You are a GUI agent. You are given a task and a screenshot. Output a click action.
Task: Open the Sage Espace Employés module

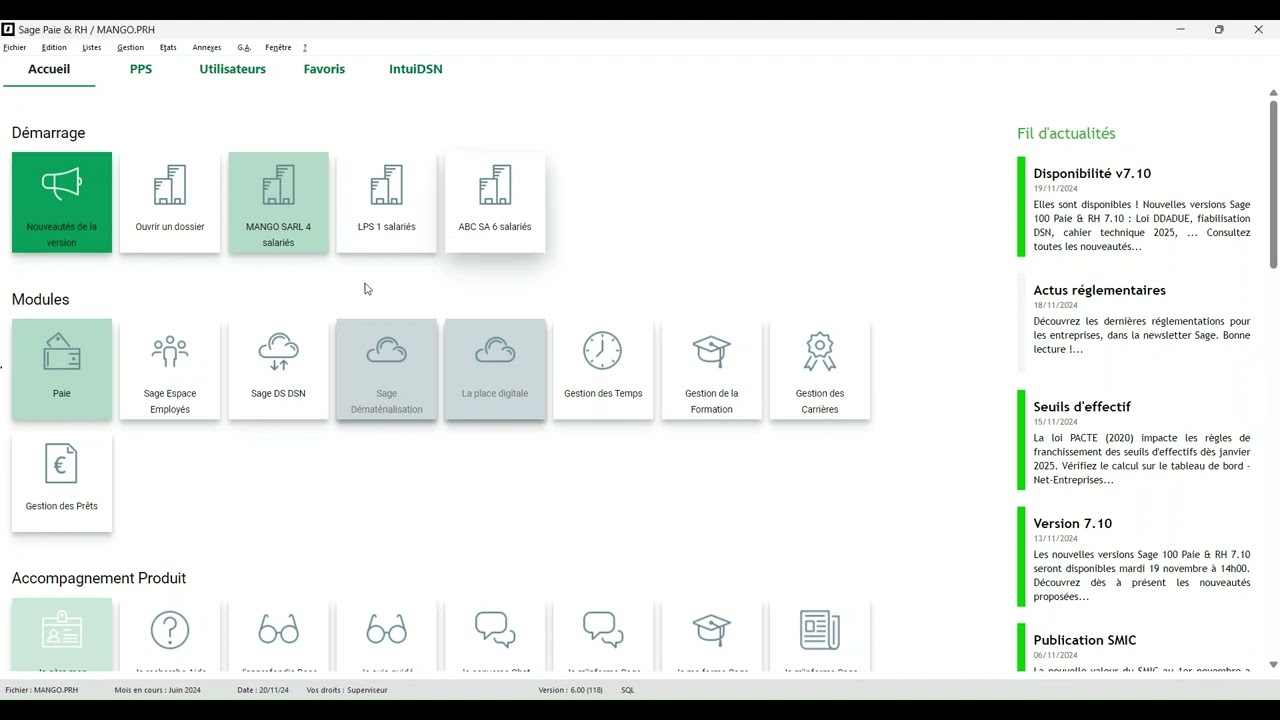170,369
